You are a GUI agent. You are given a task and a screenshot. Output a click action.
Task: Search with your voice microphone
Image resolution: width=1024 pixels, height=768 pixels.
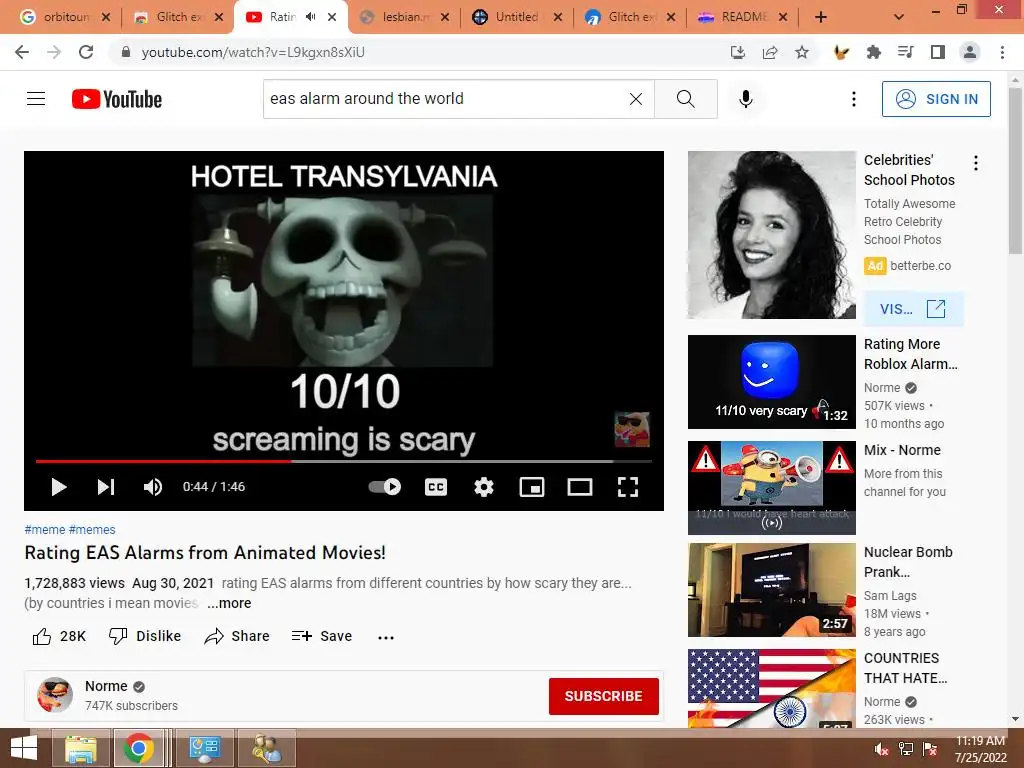coord(746,99)
